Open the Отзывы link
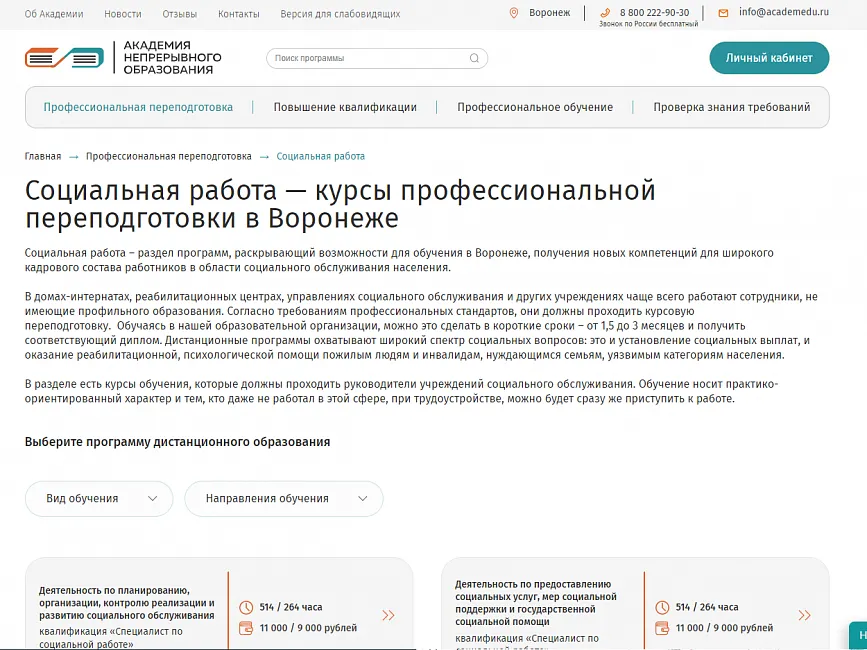 click(x=180, y=14)
